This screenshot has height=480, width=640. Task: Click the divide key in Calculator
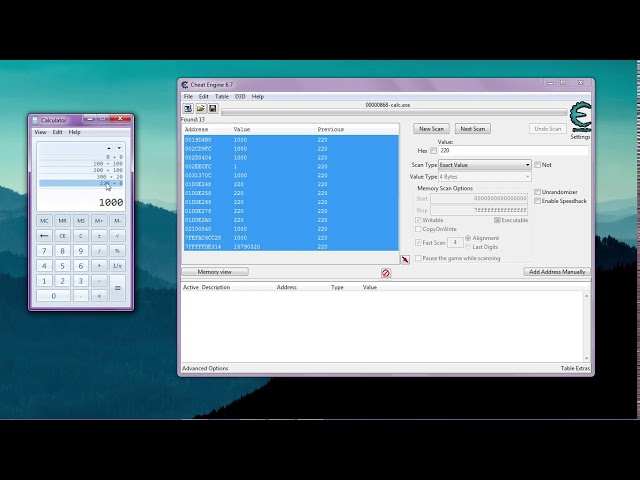click(x=99, y=251)
